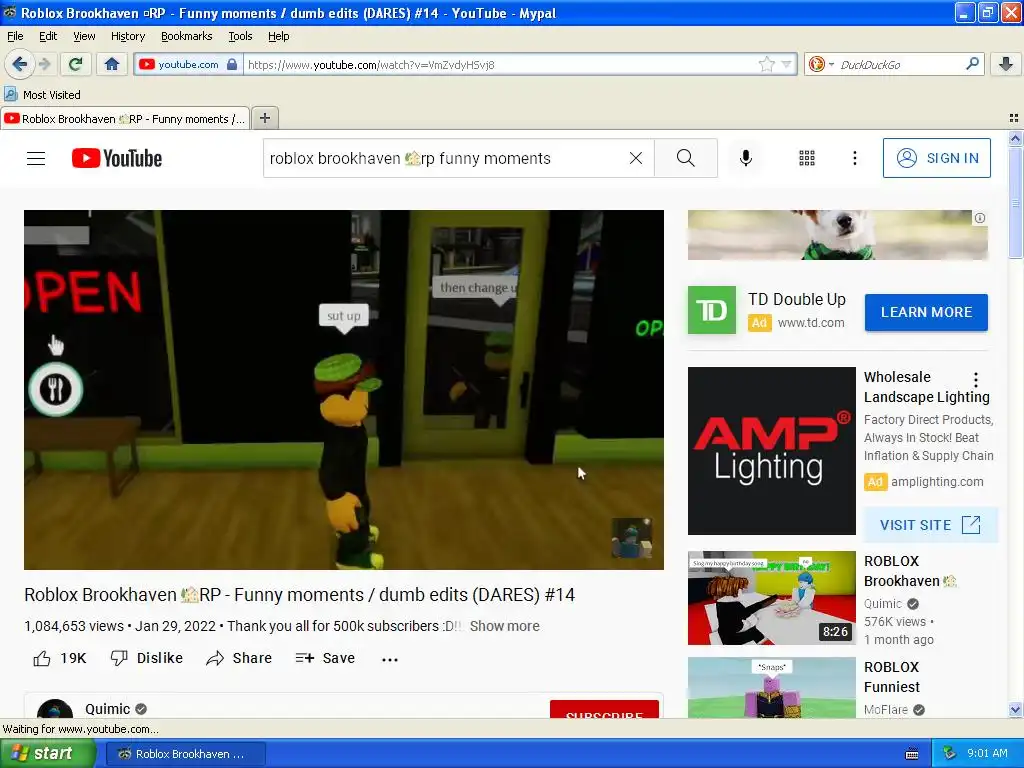Image resolution: width=1024 pixels, height=768 pixels.
Task: Like the video with thumbs-up 19K
Action: [x=59, y=658]
